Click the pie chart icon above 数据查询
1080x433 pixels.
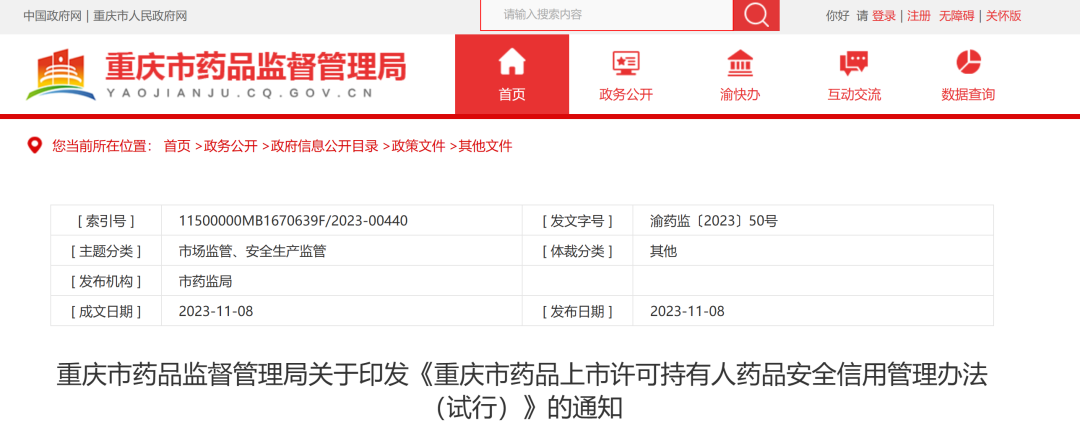tap(968, 62)
